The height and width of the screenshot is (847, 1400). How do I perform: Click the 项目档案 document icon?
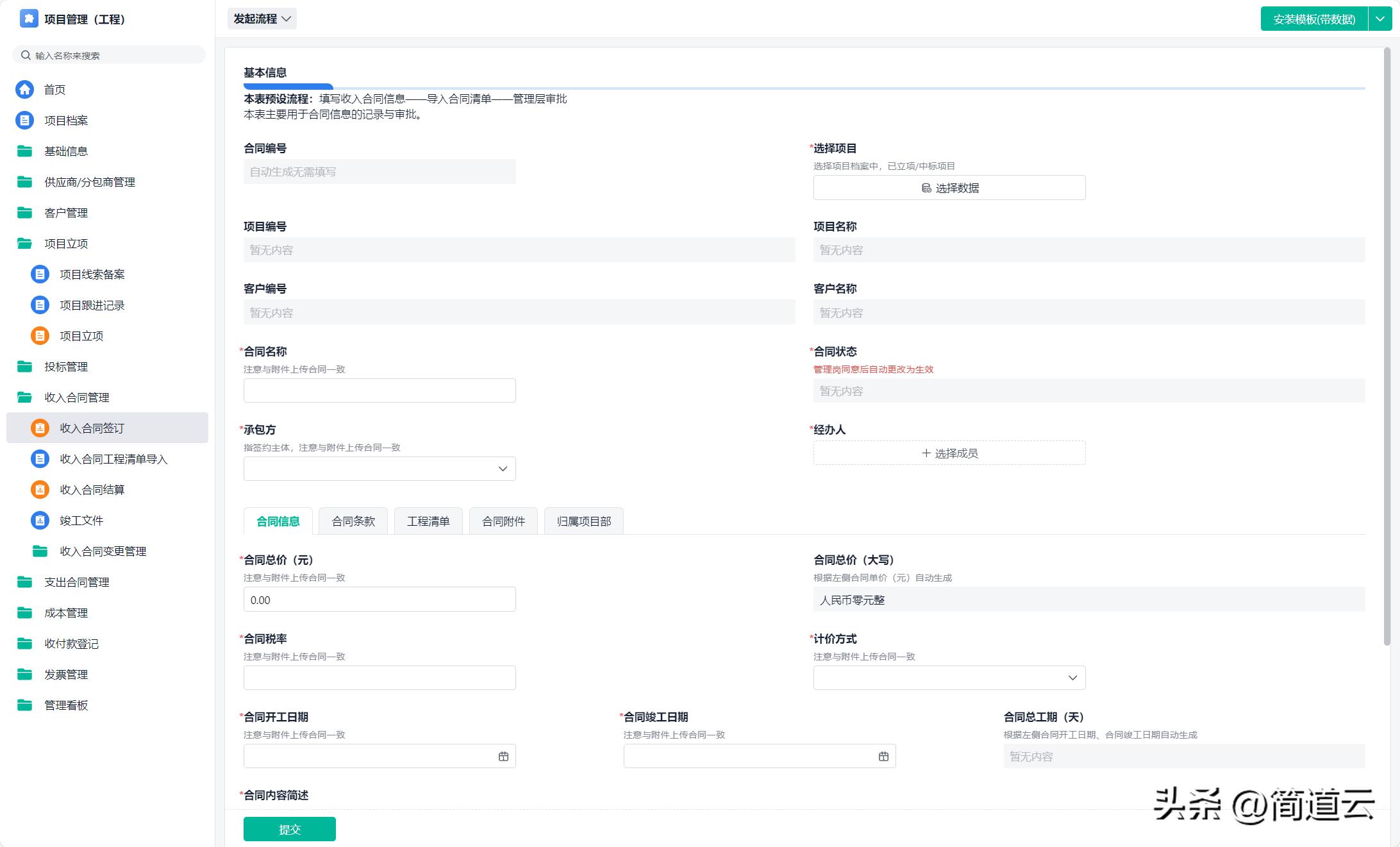pos(24,121)
